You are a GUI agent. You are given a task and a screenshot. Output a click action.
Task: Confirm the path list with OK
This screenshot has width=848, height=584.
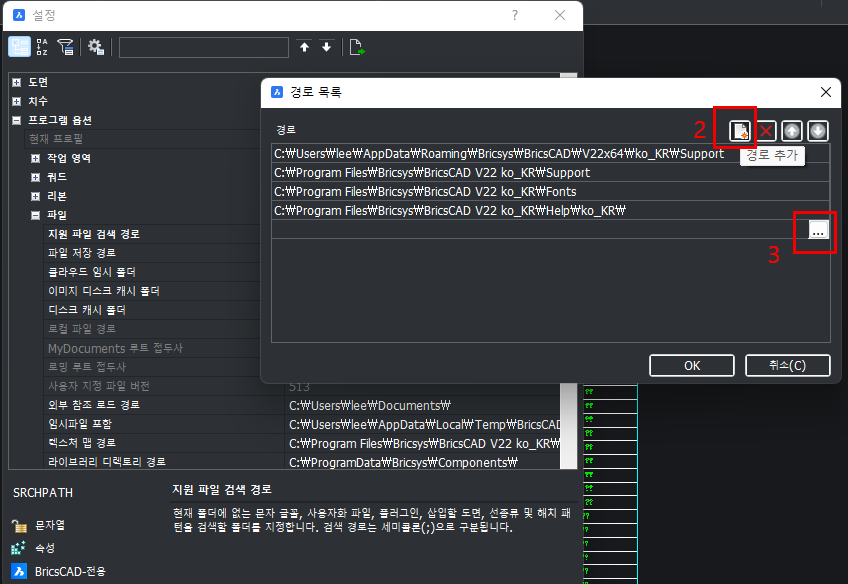click(x=692, y=366)
